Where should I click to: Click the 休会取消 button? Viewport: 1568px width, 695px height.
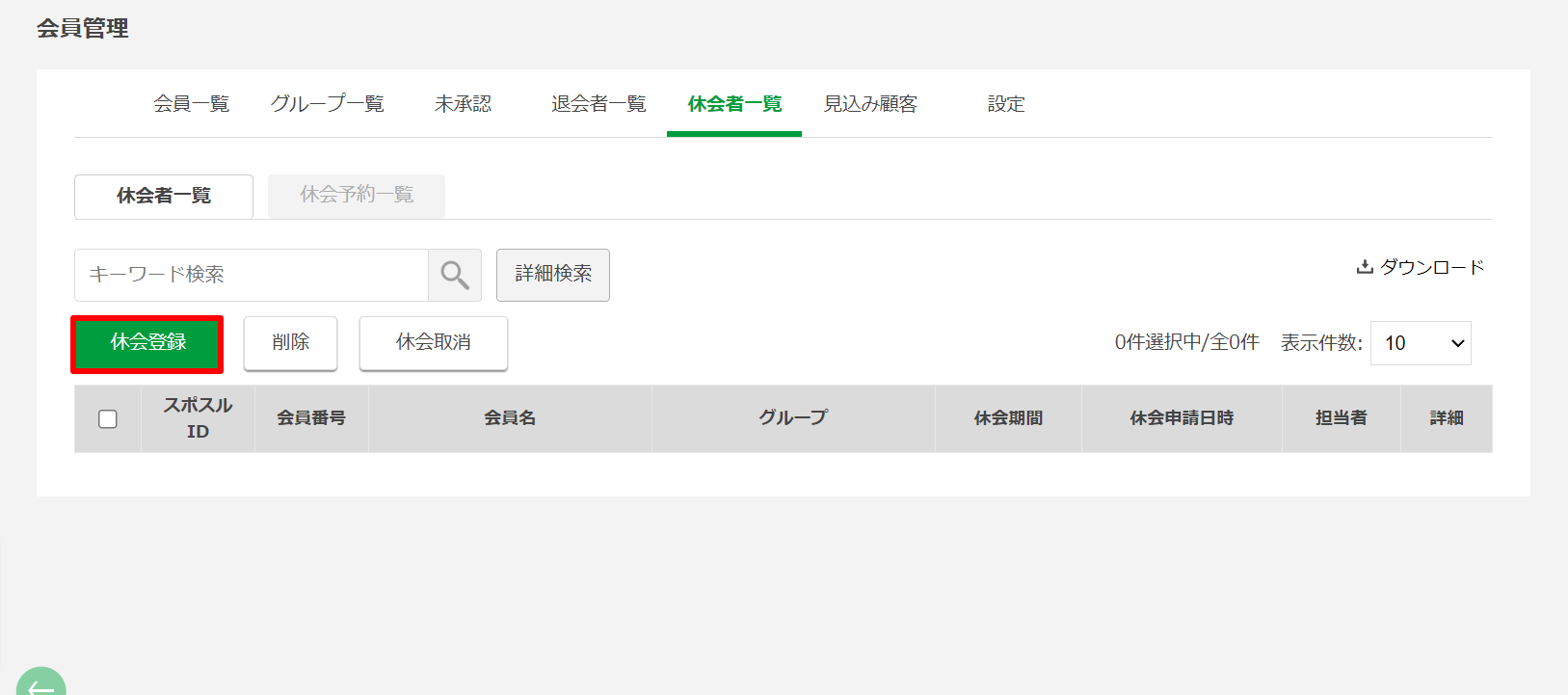pos(434,343)
